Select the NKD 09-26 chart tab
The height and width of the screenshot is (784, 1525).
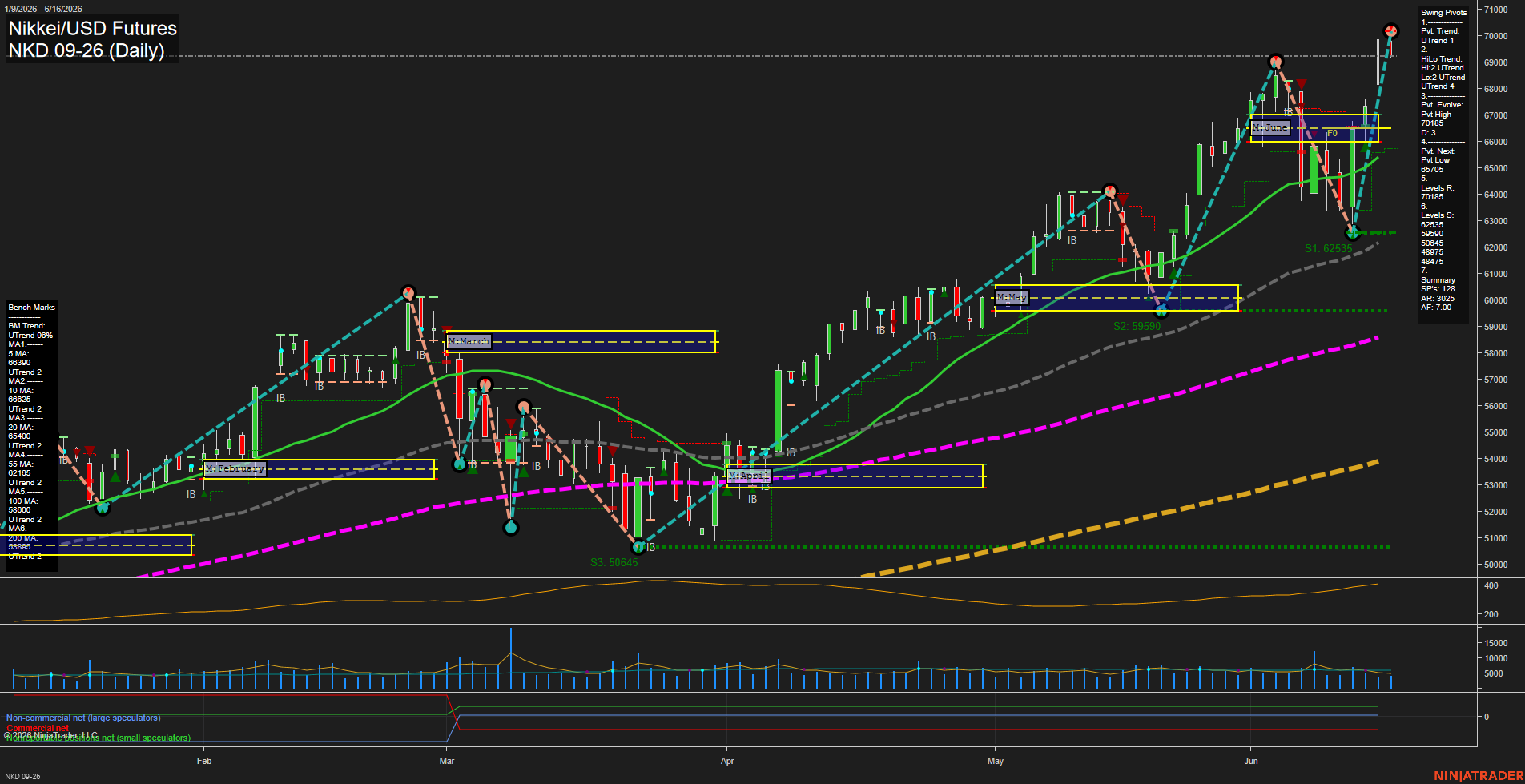[x=22, y=776]
